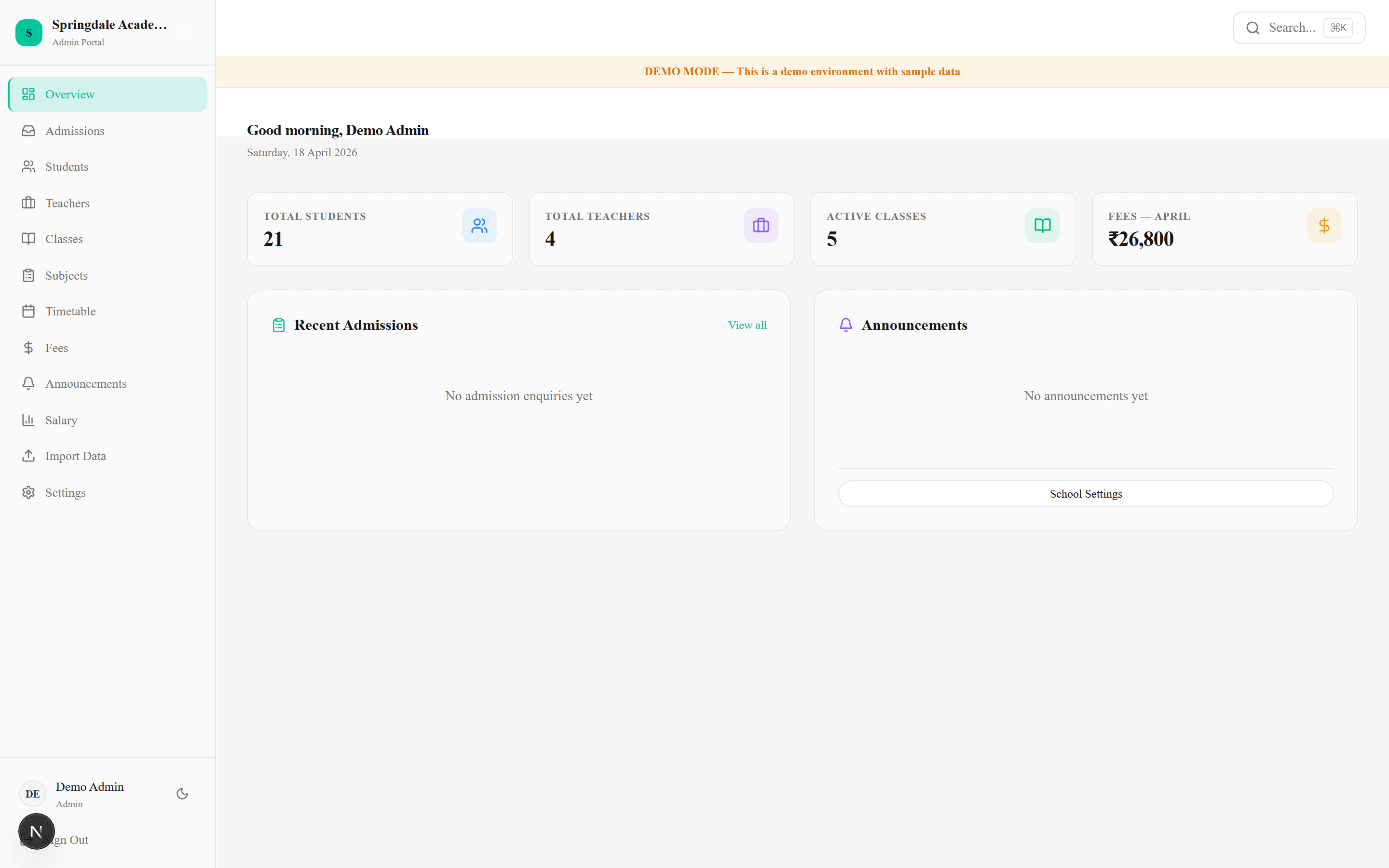
Task: Click the open book icon on Active Classes card
Action: click(x=1042, y=225)
